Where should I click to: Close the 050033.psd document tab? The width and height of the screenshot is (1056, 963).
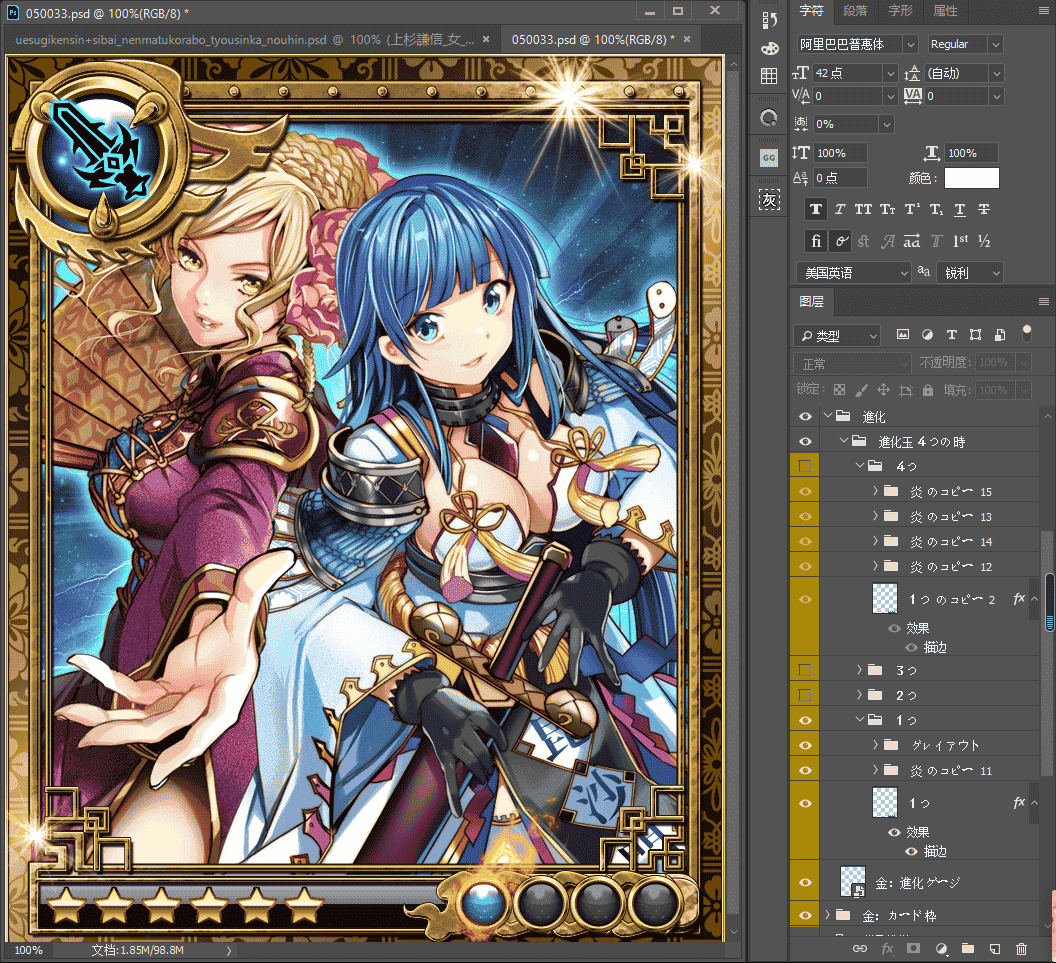(x=687, y=40)
